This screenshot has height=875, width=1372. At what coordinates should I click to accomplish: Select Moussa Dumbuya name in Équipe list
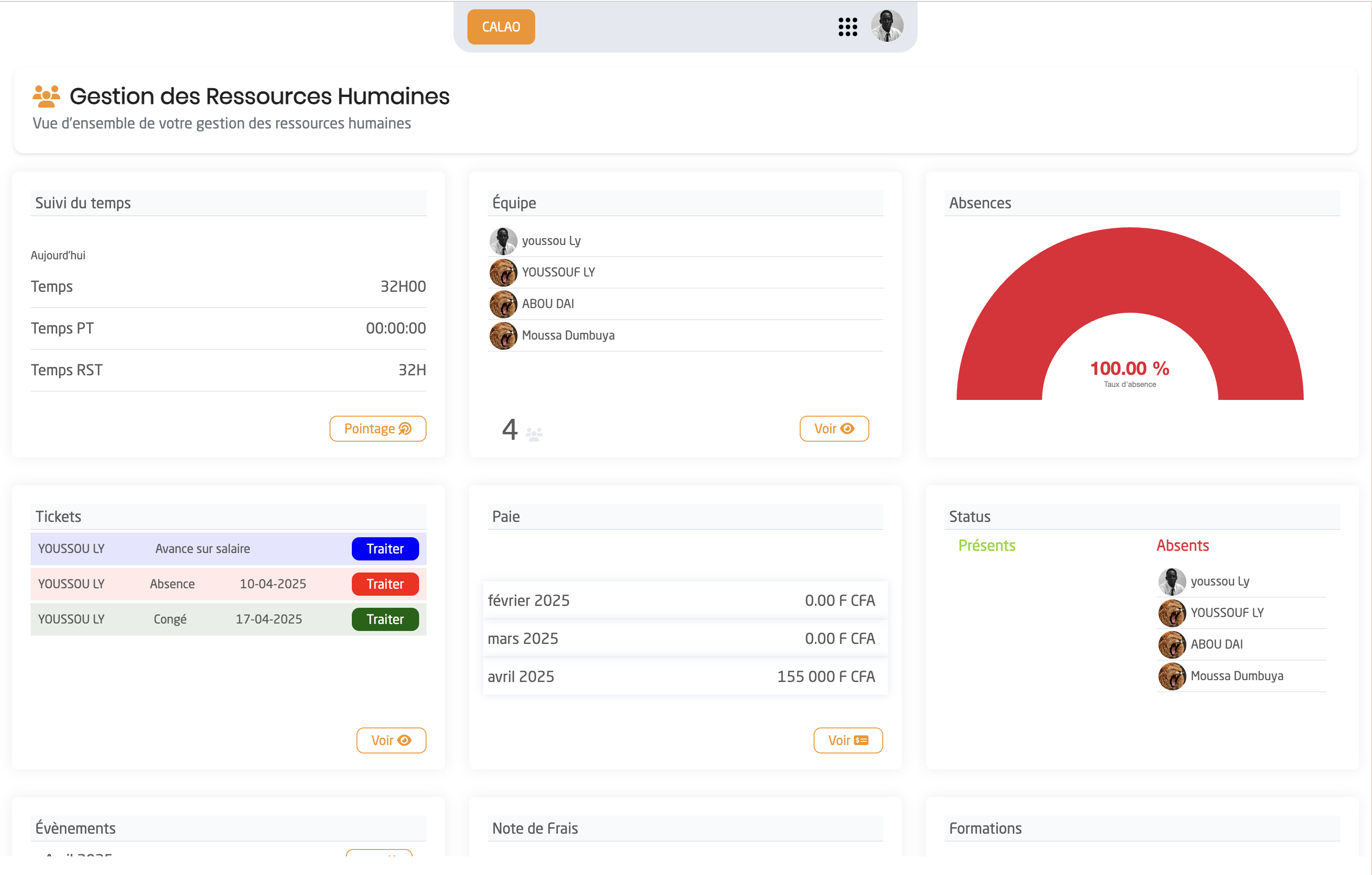(568, 335)
